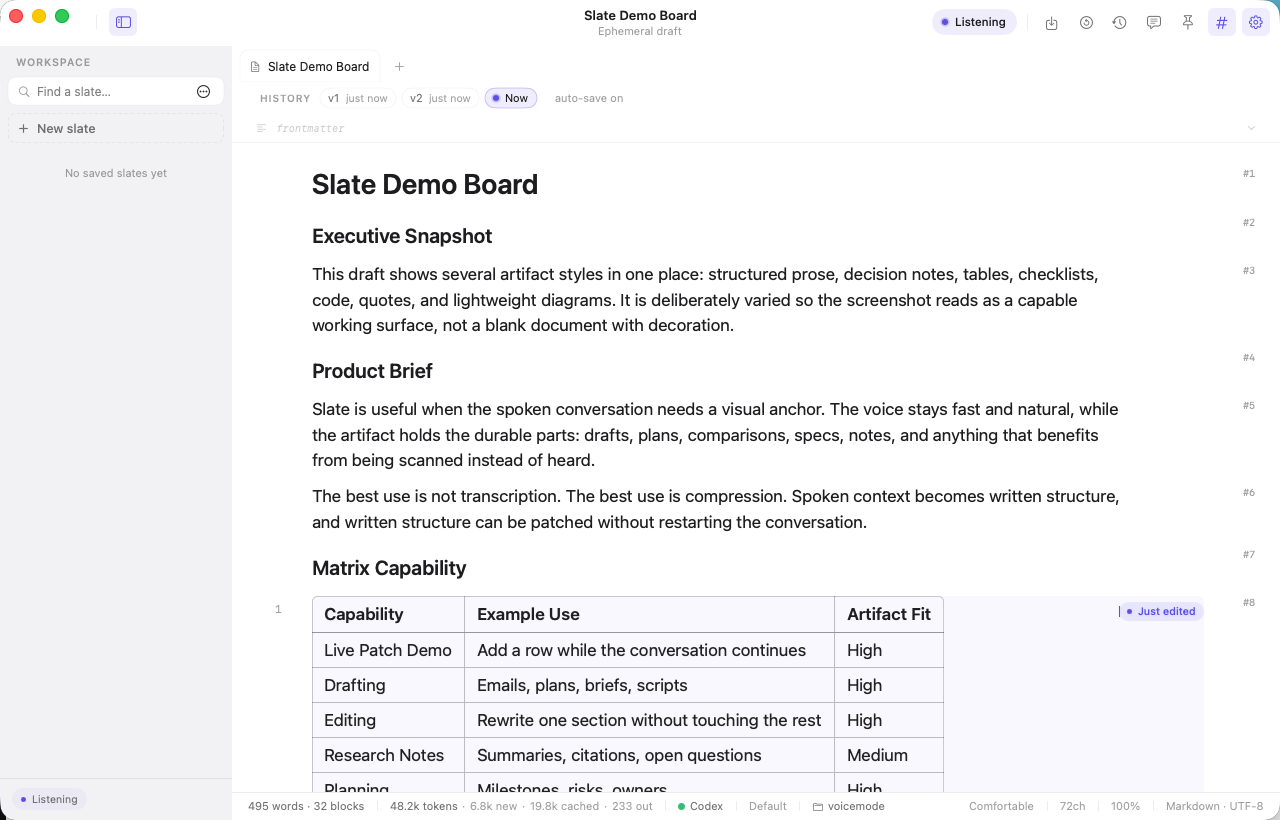This screenshot has width=1280, height=820.
Task: Click the voicemode folder entry
Action: point(848,806)
